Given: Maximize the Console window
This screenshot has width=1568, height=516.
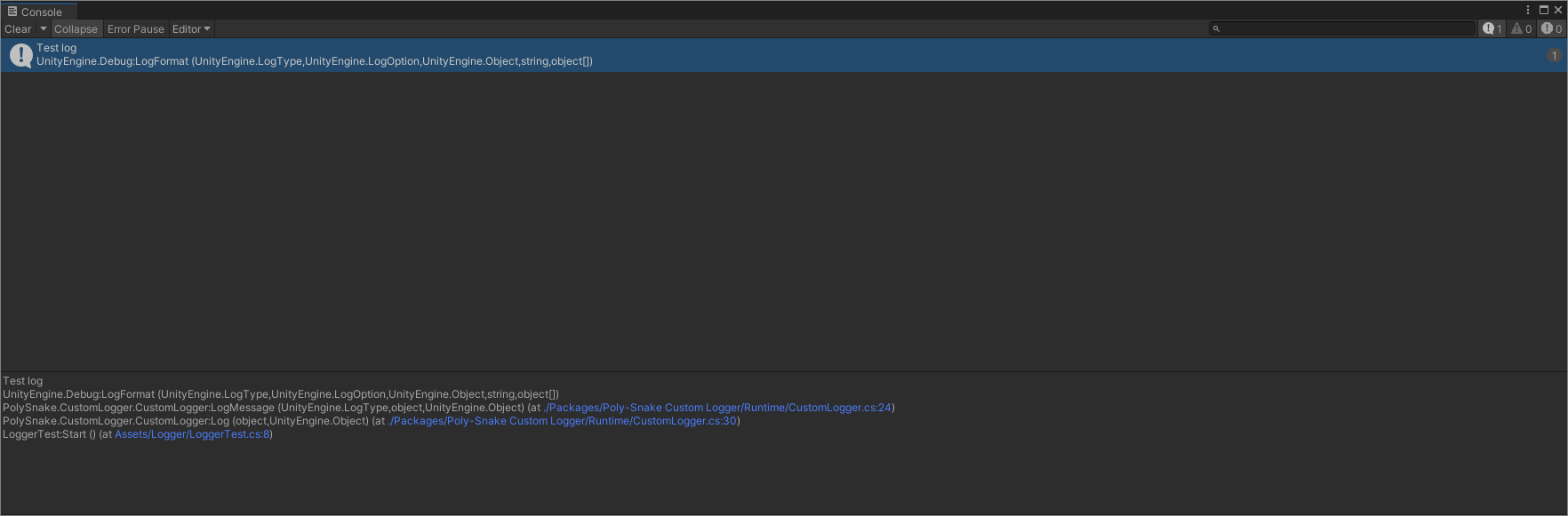Looking at the screenshot, I should coord(1544,10).
